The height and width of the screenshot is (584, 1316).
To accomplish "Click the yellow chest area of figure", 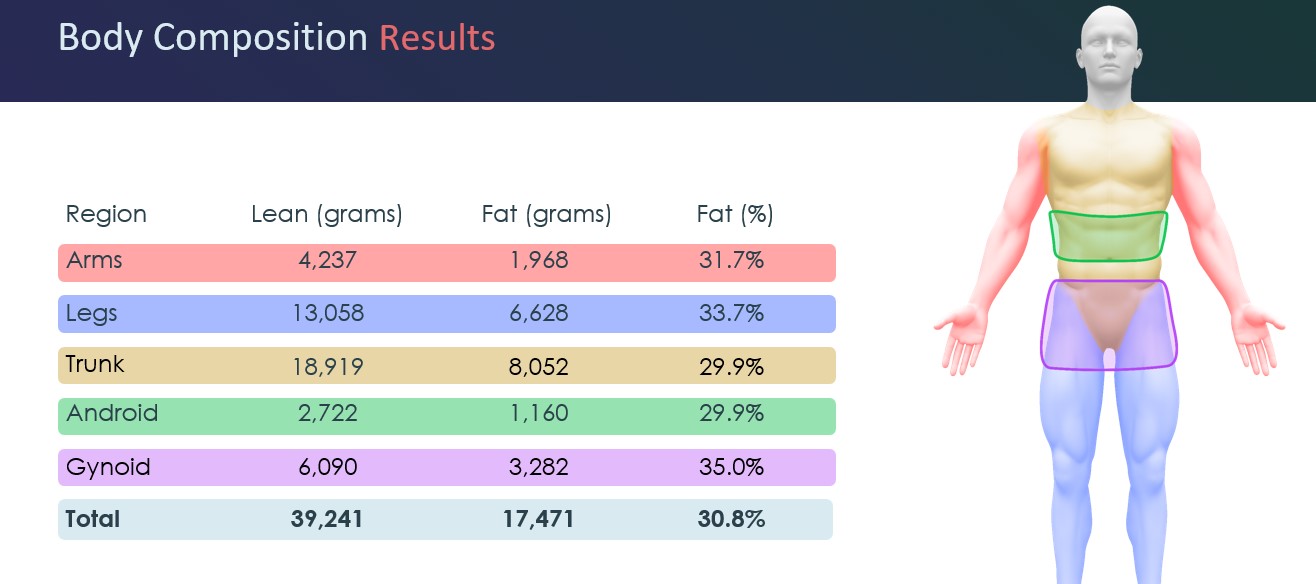I will 1108,160.
